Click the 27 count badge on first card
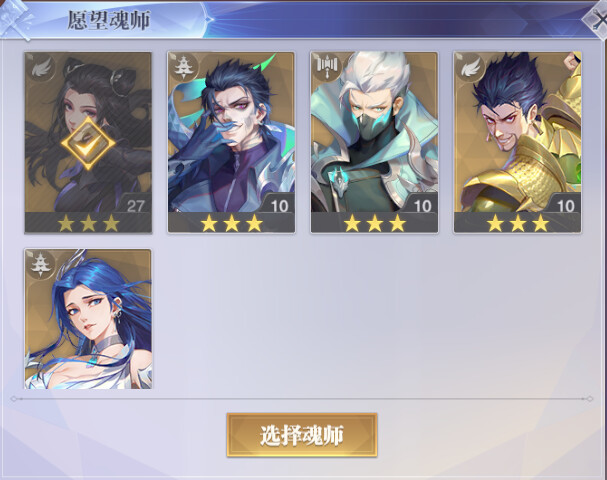The height and width of the screenshot is (480, 607). 135,204
